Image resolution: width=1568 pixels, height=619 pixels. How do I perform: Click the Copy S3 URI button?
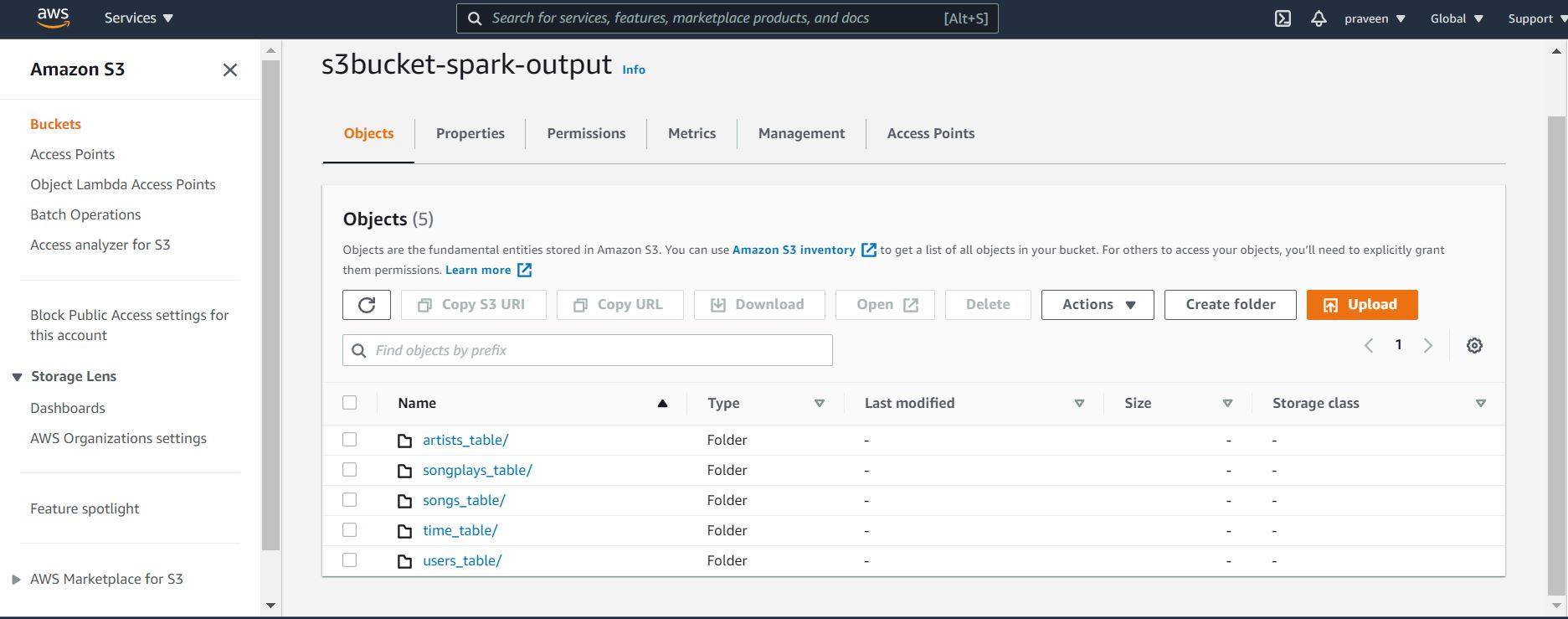(x=474, y=305)
